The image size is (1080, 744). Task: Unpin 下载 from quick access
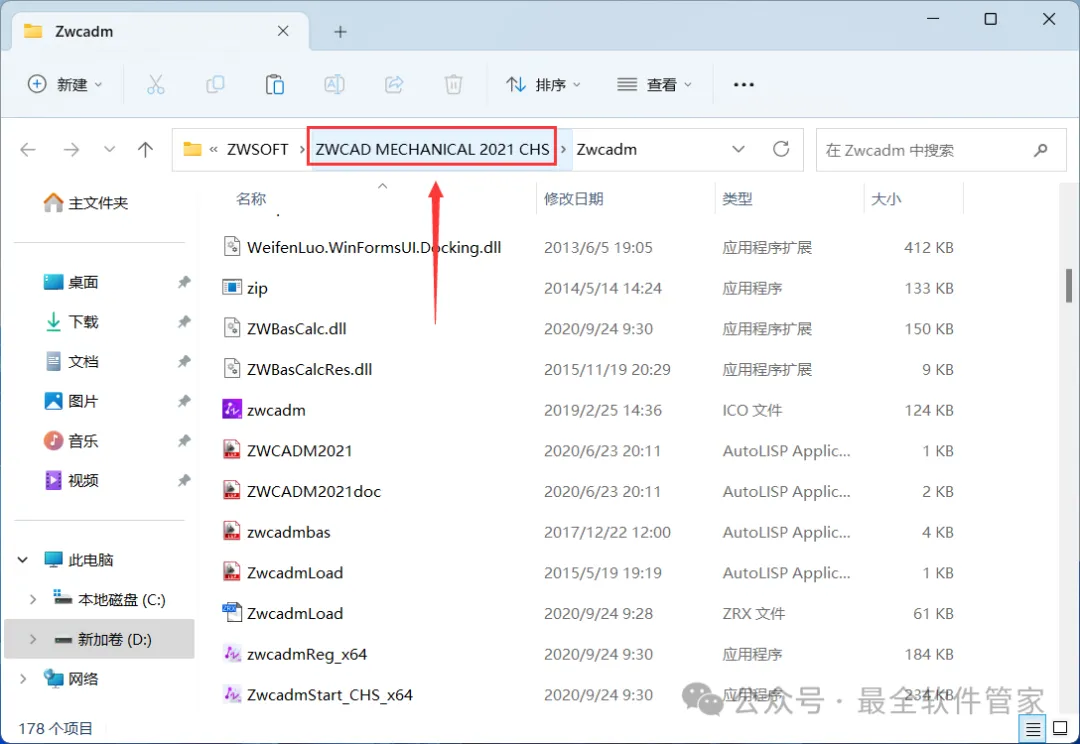pos(184,322)
